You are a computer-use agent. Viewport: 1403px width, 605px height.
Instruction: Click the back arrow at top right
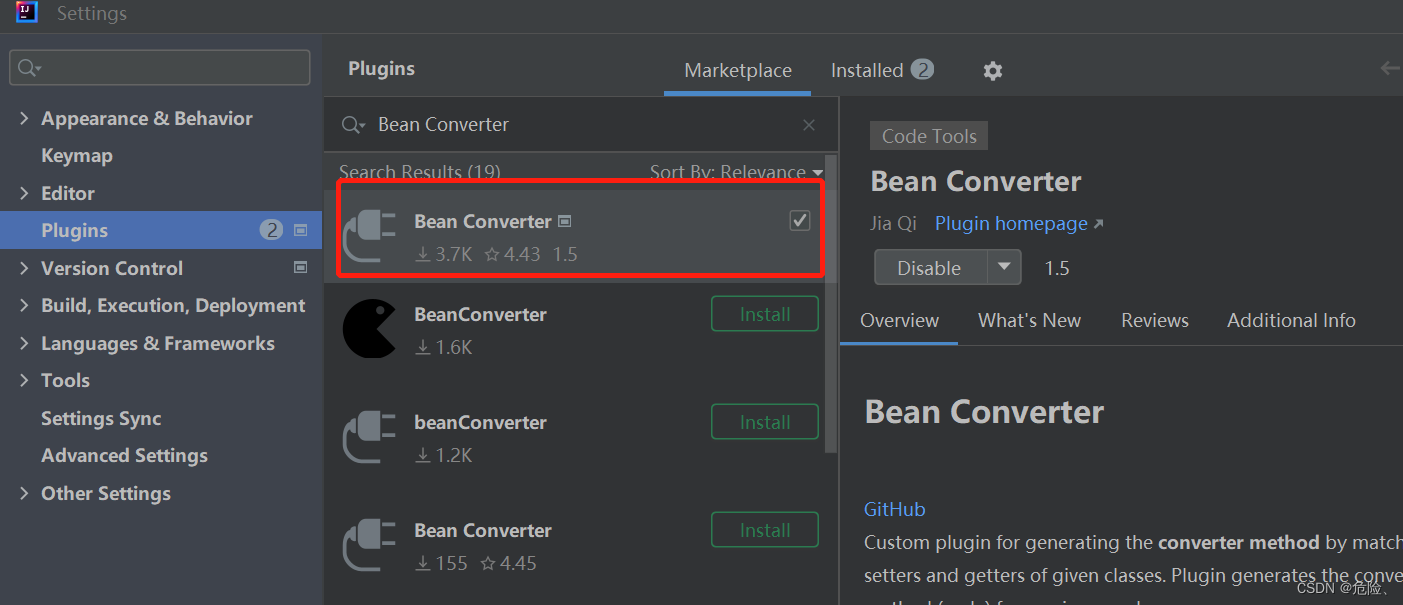point(1390,68)
